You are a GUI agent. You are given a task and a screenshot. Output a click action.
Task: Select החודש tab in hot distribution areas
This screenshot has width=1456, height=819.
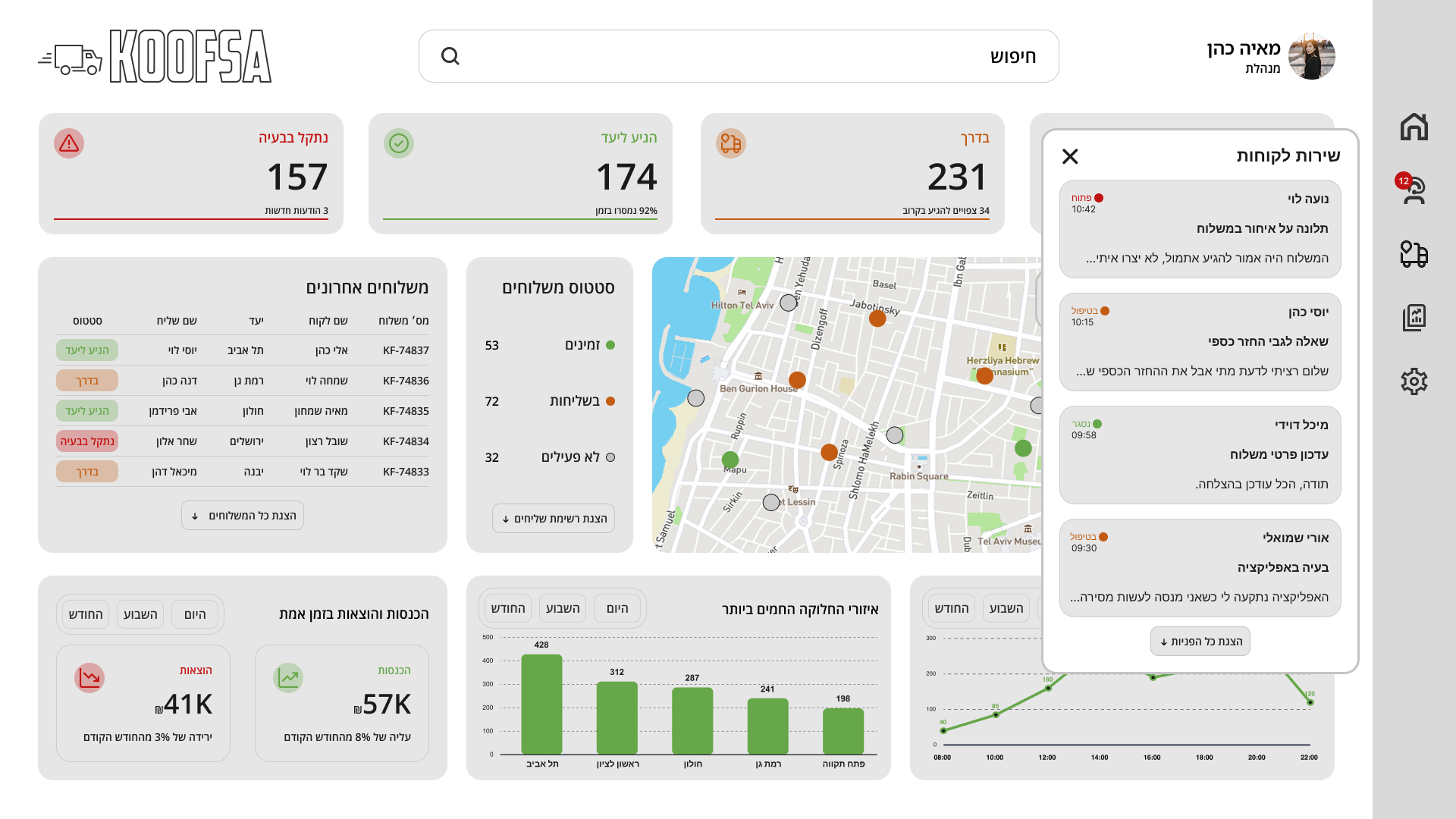coord(508,609)
